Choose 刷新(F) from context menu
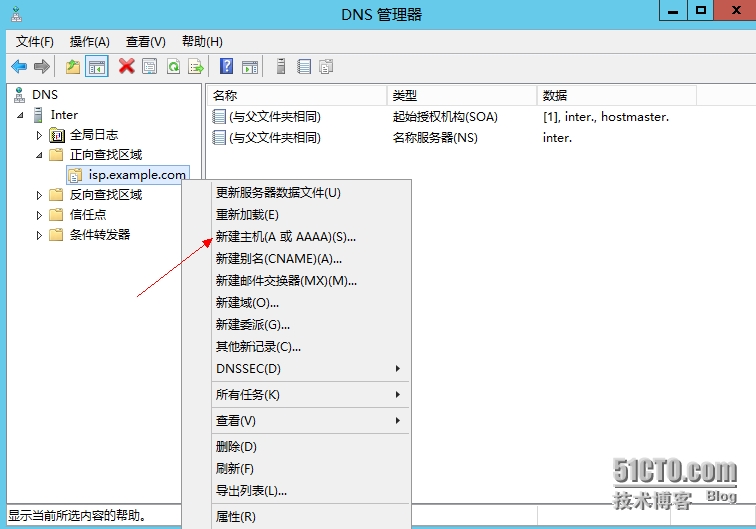 (310, 469)
